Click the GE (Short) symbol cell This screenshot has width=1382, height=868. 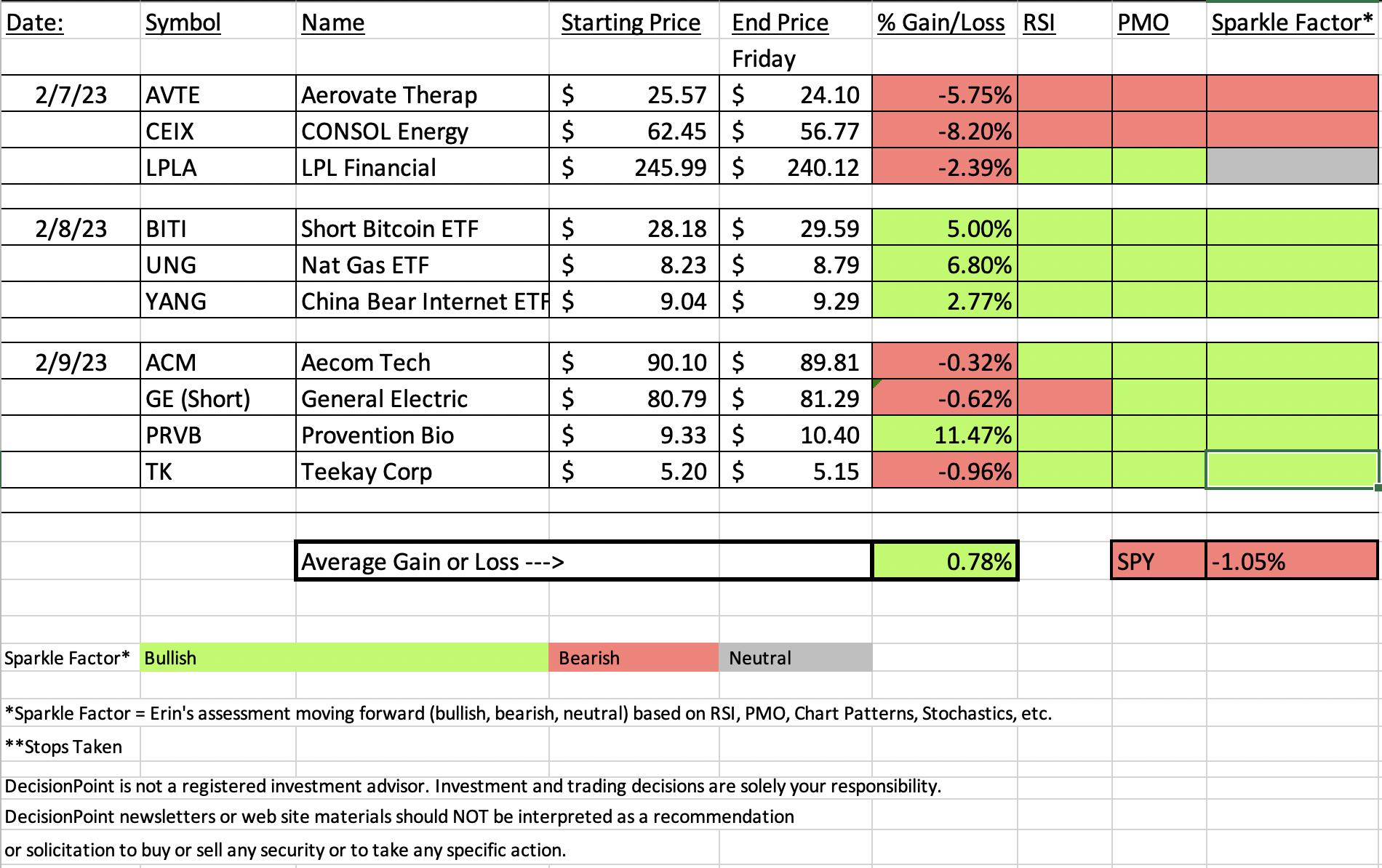[x=217, y=398]
